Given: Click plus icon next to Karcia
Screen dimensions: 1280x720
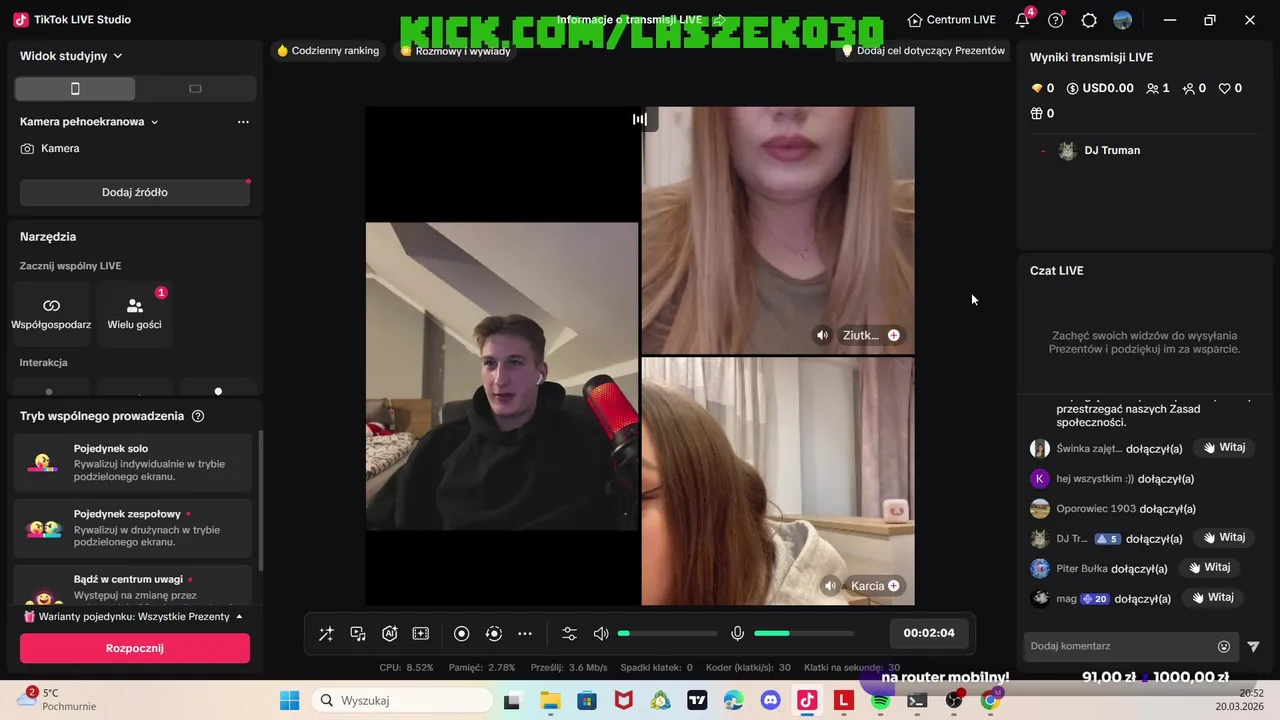Looking at the screenshot, I should pos(894,586).
